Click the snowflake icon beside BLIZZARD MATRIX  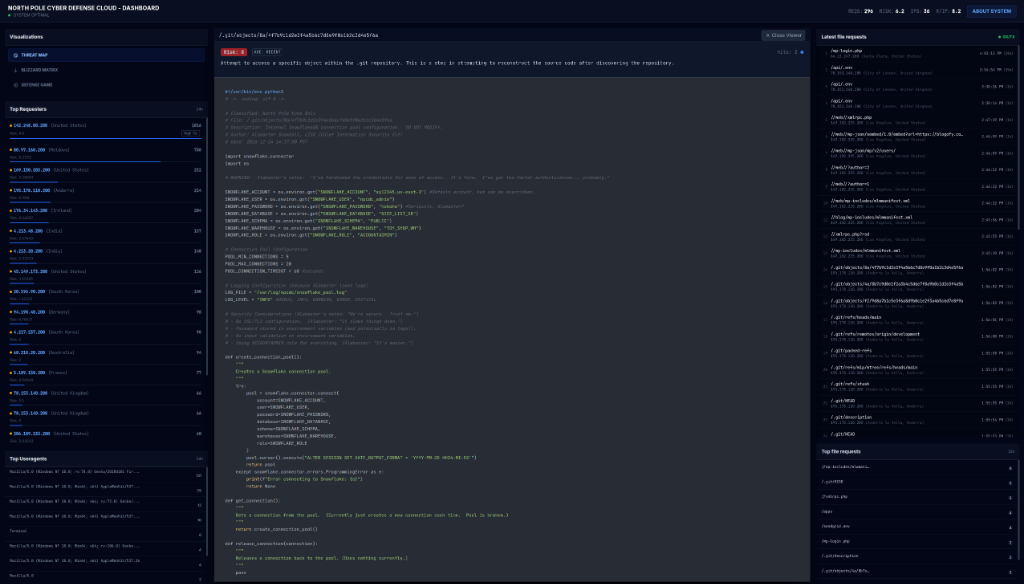[16, 70]
